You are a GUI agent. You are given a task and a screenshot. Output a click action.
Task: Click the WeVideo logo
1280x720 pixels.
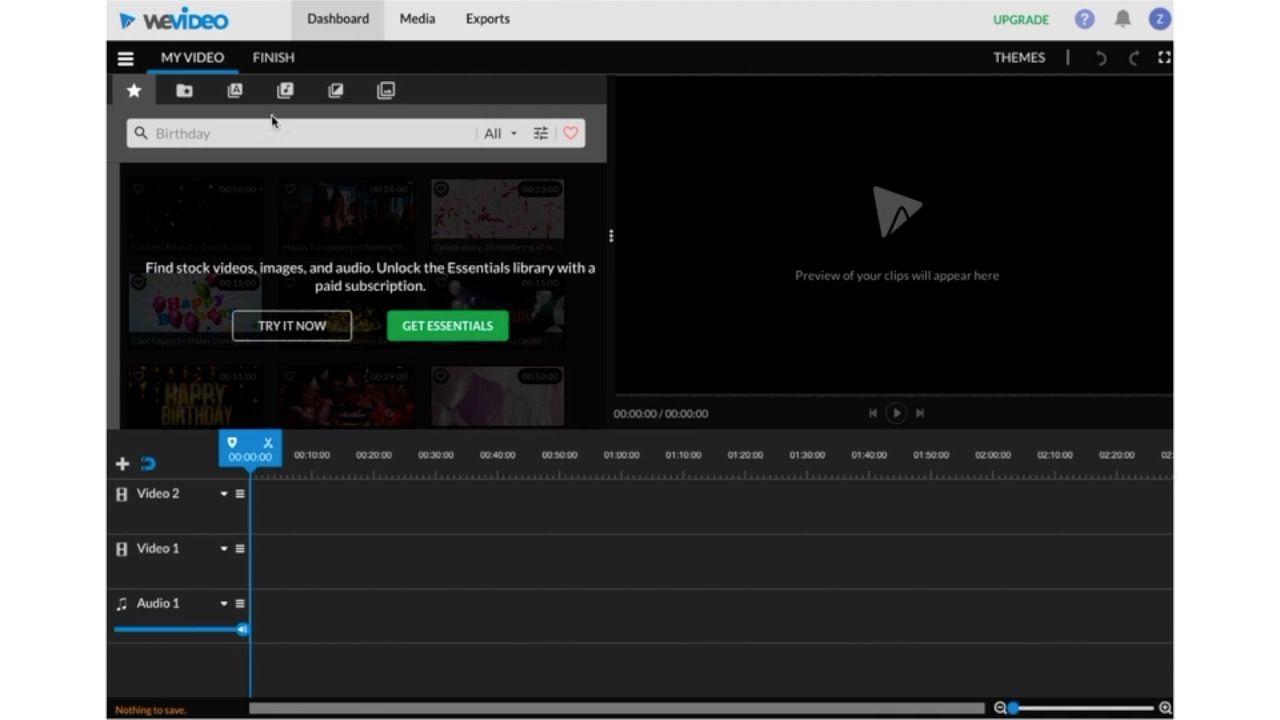coord(173,19)
